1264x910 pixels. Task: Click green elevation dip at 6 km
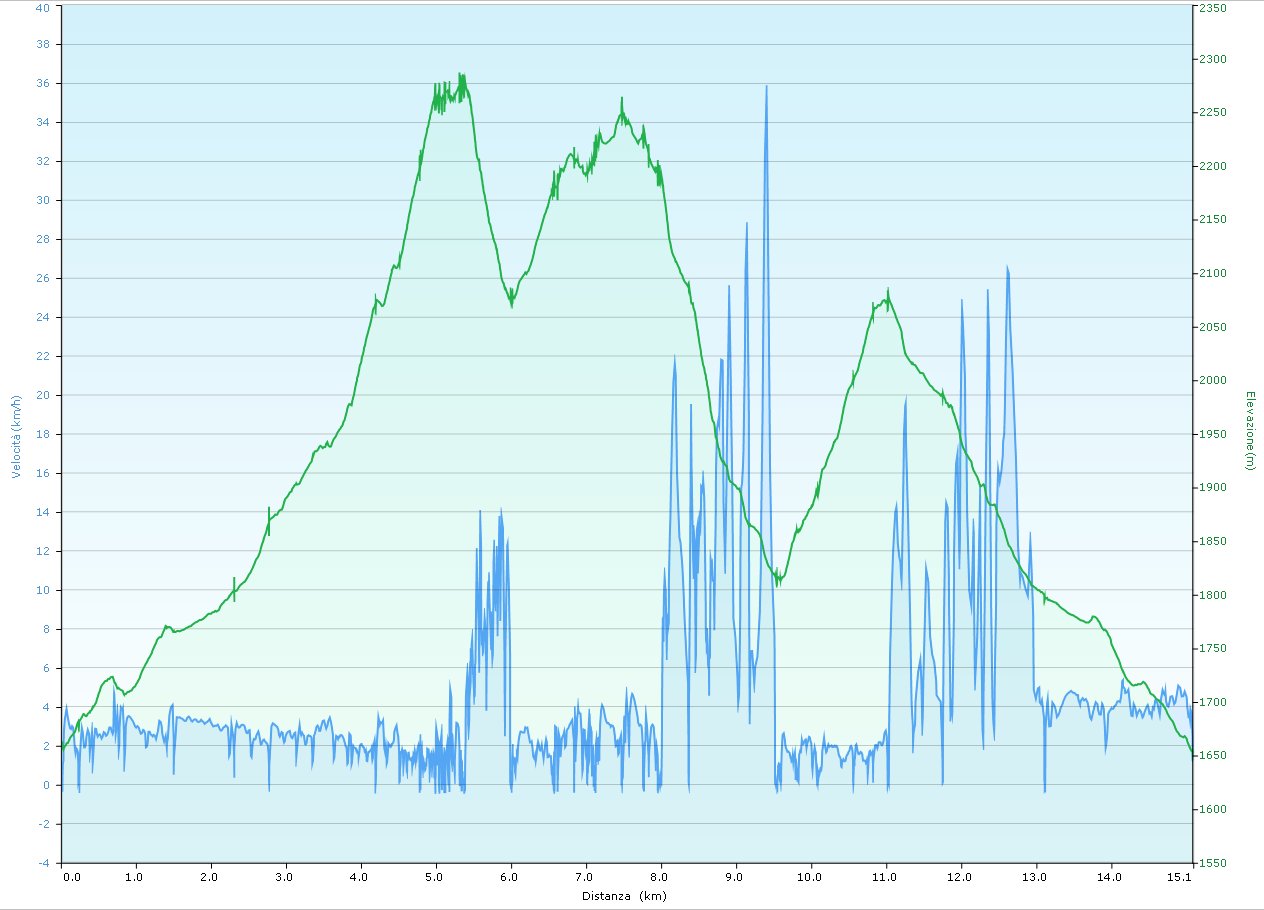(511, 304)
